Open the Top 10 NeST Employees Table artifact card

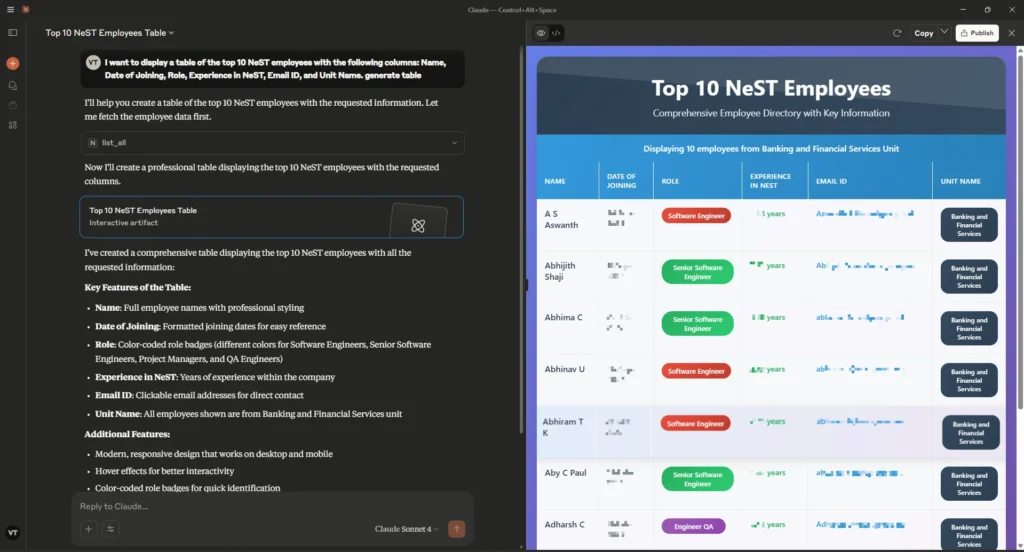coord(272,217)
